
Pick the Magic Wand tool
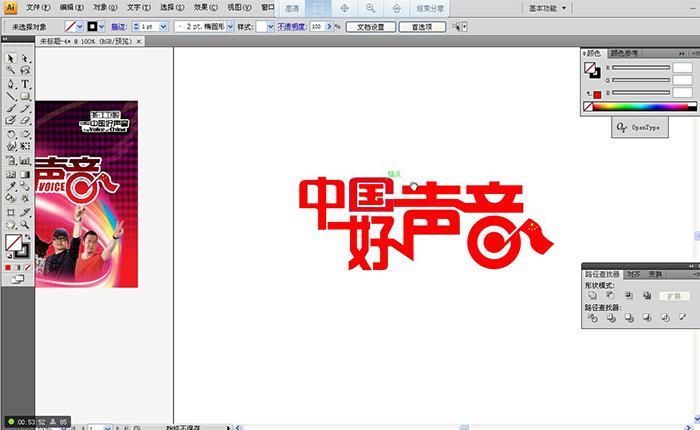pos(11,70)
